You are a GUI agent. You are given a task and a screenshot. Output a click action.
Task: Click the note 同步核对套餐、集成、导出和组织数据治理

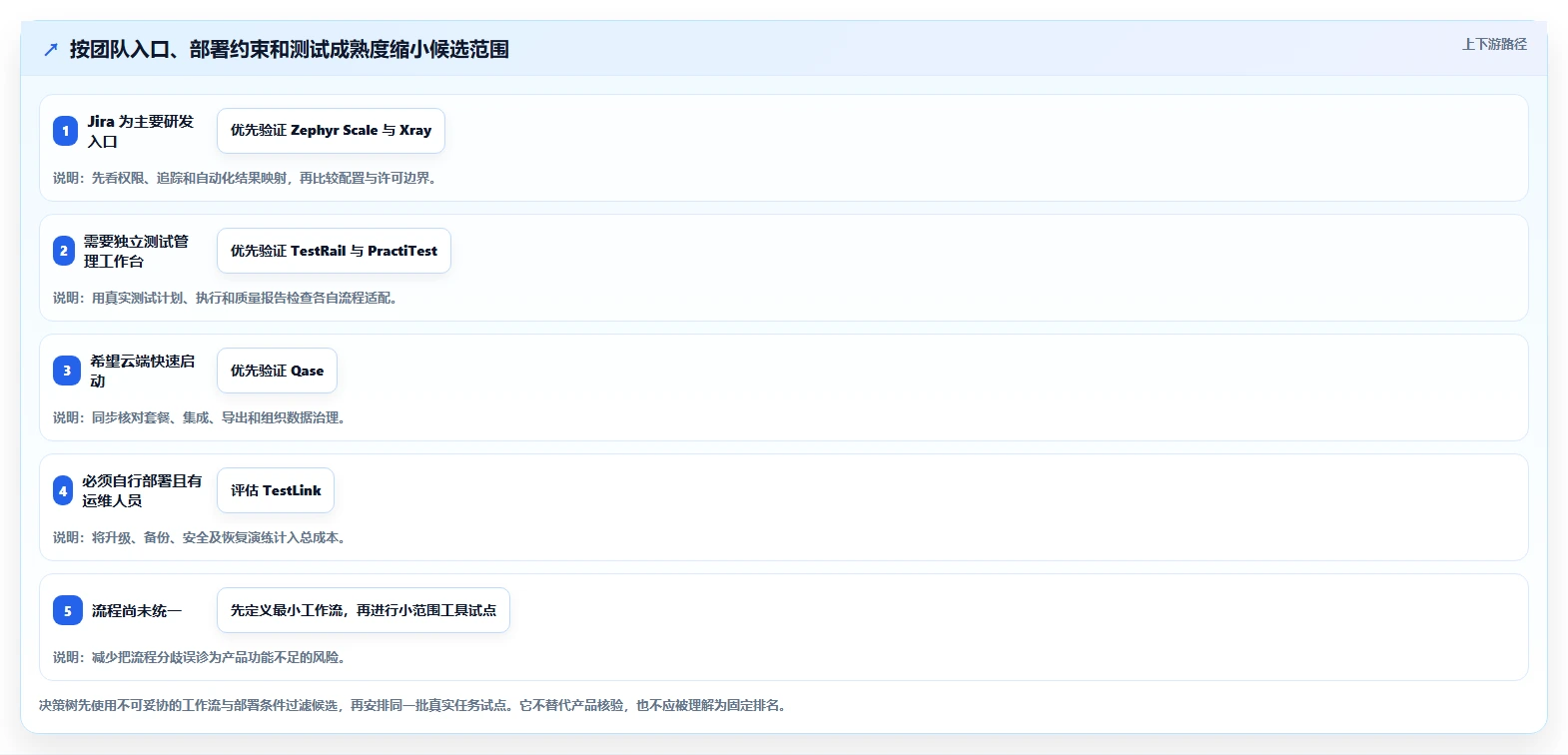203,417
